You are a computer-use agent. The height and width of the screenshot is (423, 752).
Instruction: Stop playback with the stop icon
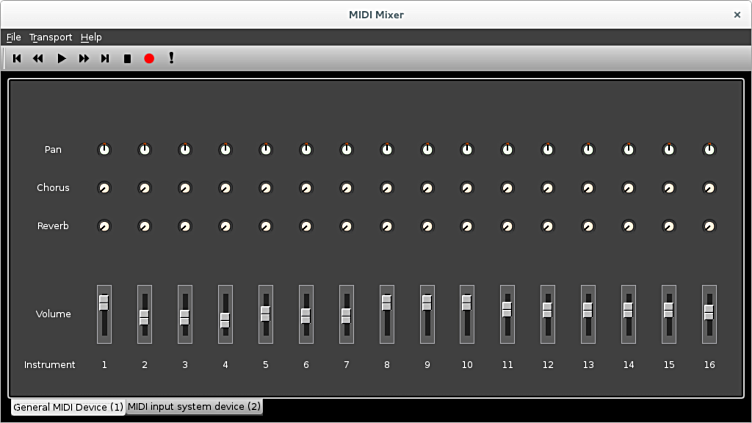[127, 59]
